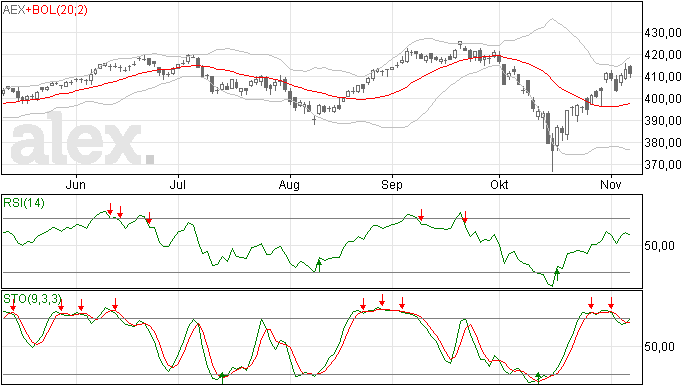Click the 370,00 price axis label

(x=663, y=165)
